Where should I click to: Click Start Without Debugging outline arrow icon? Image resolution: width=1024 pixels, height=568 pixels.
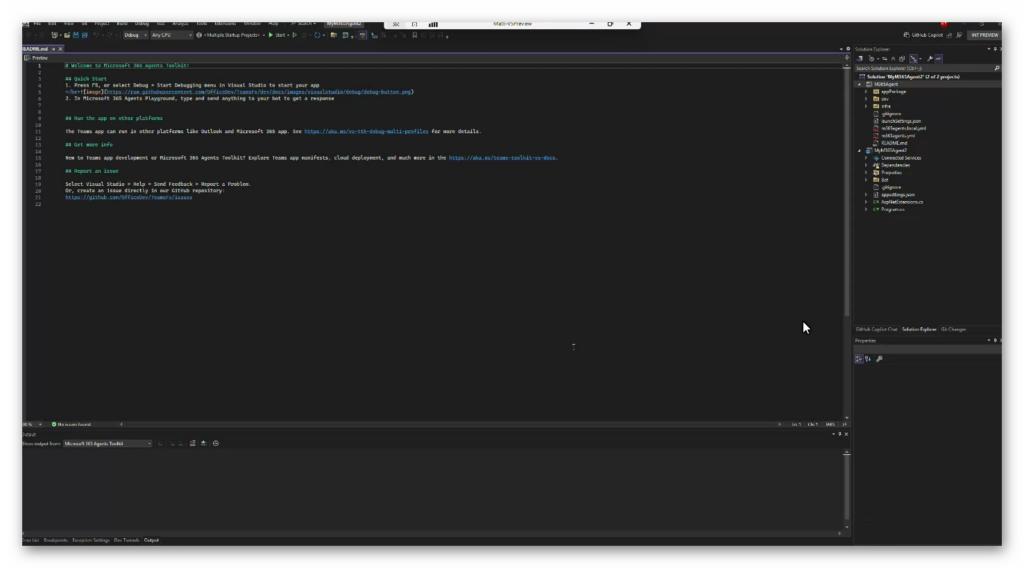(295, 35)
